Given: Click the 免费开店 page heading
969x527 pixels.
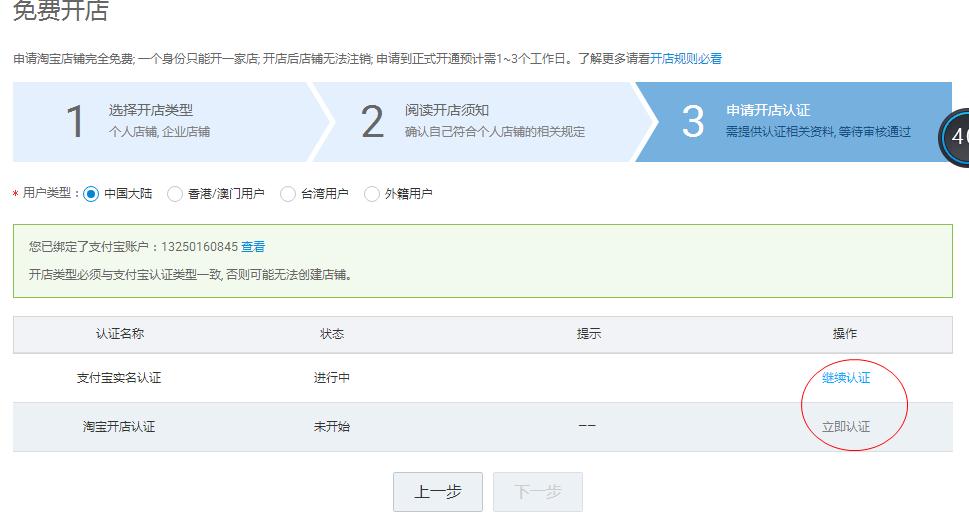Looking at the screenshot, I should (61, 11).
